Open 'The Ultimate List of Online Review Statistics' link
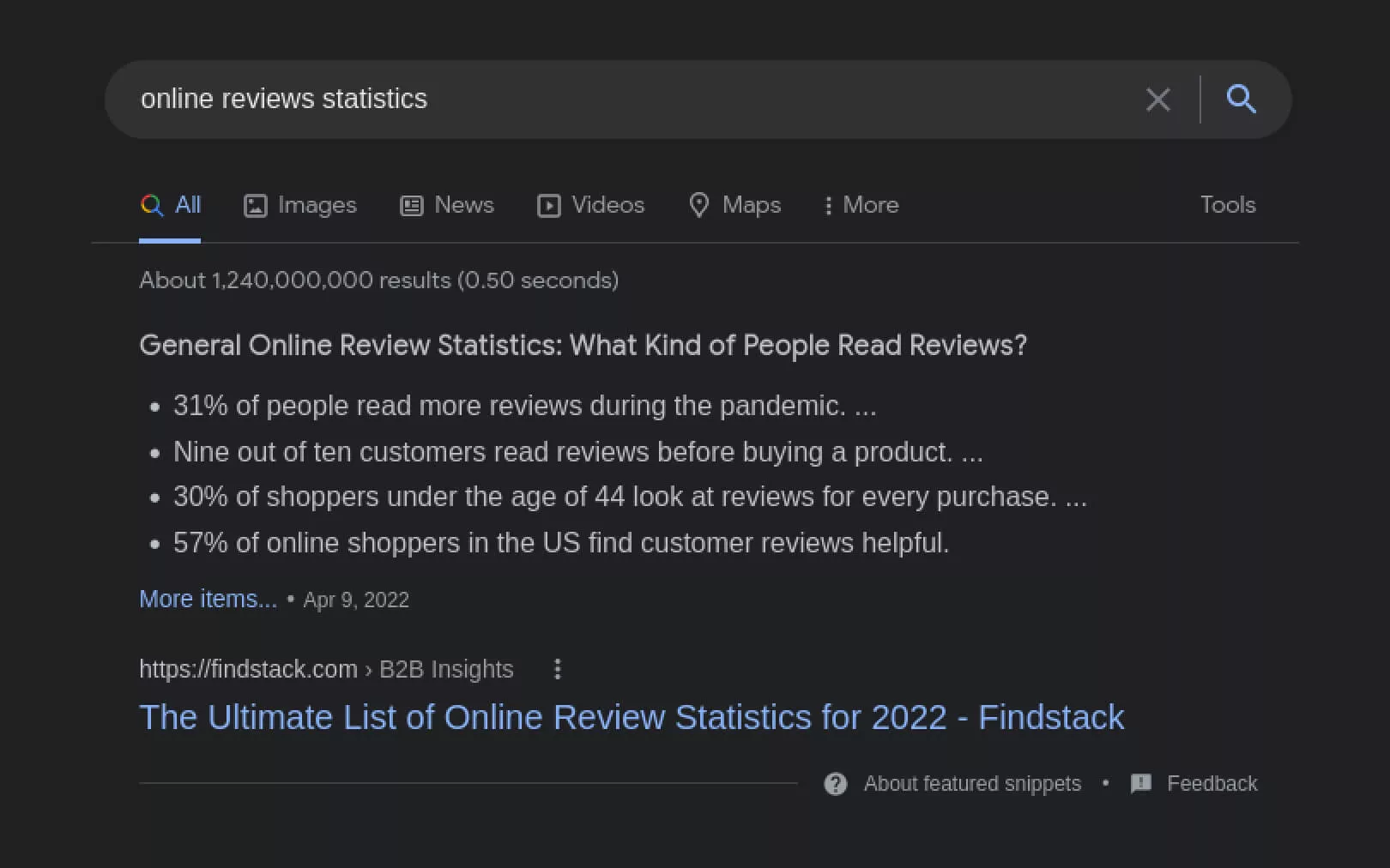 pos(631,717)
